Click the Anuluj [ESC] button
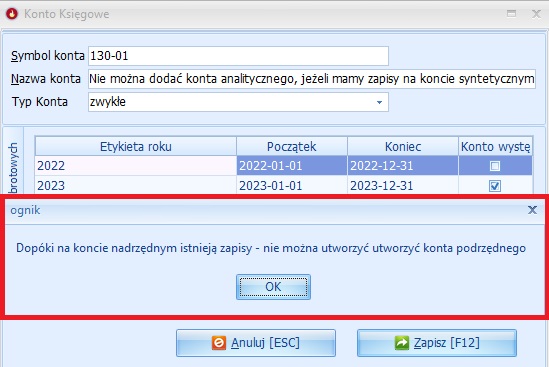The image size is (549, 367). [256, 343]
